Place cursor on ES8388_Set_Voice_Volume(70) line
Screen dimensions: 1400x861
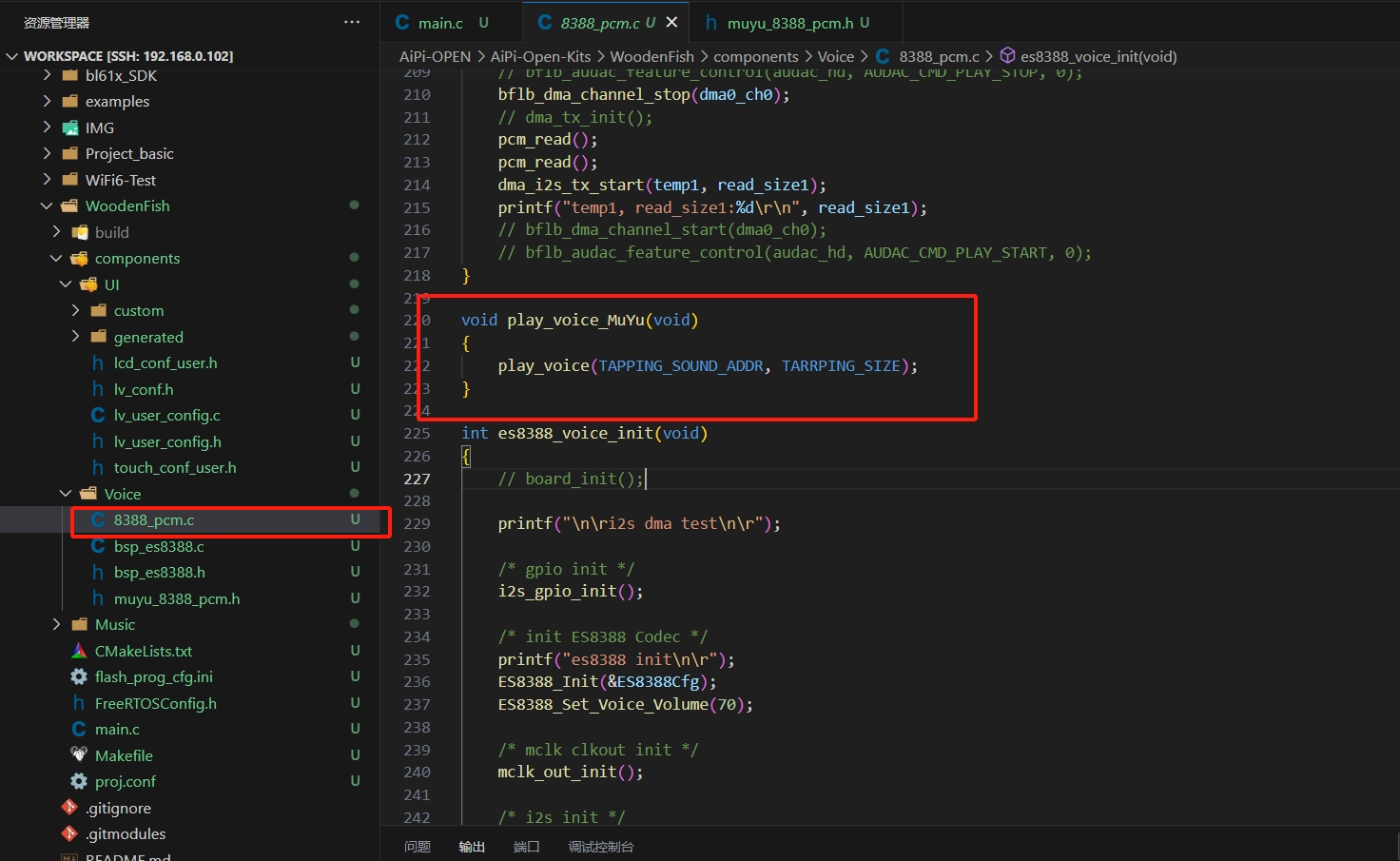pos(625,704)
